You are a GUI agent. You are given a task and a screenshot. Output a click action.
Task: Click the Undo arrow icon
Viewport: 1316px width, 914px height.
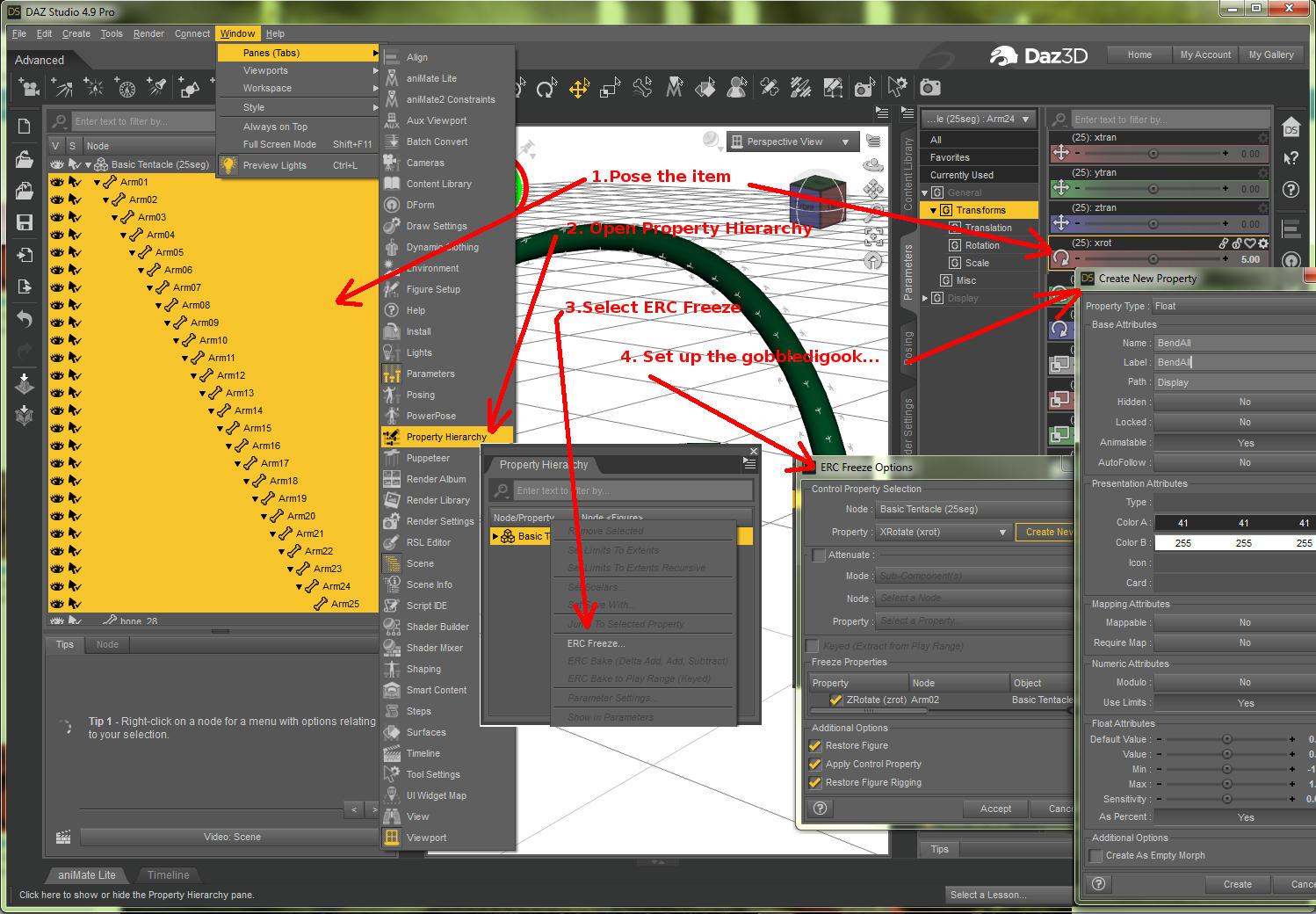click(x=24, y=319)
